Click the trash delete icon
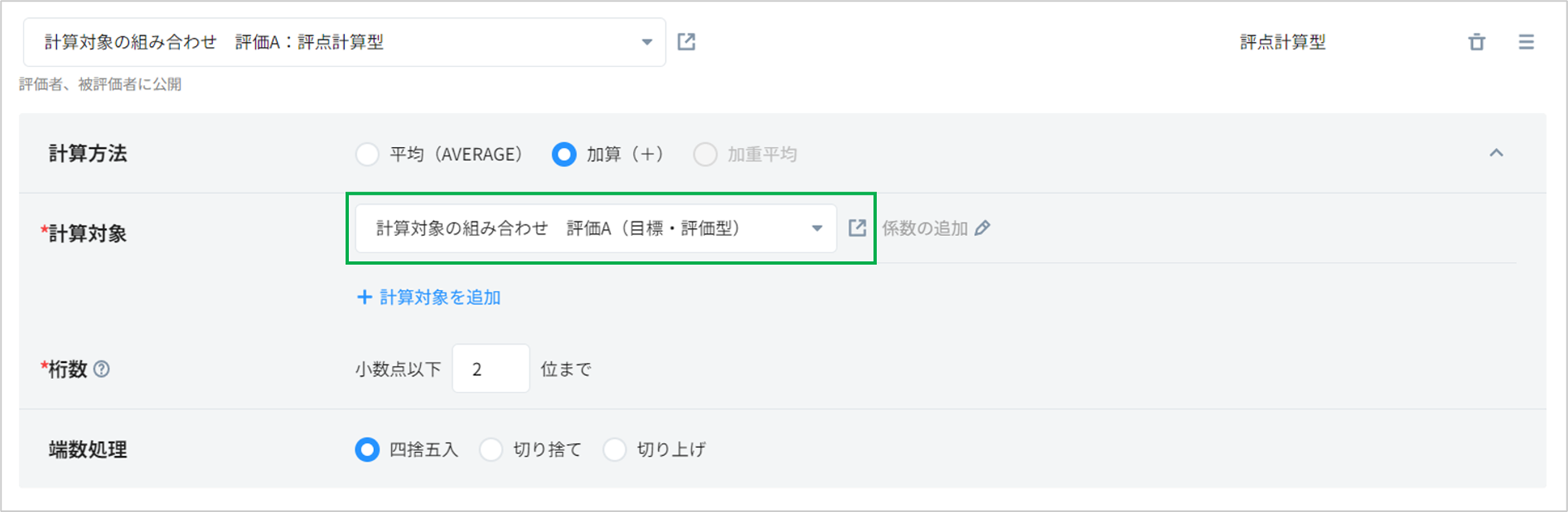The image size is (1568, 512). point(1476,42)
